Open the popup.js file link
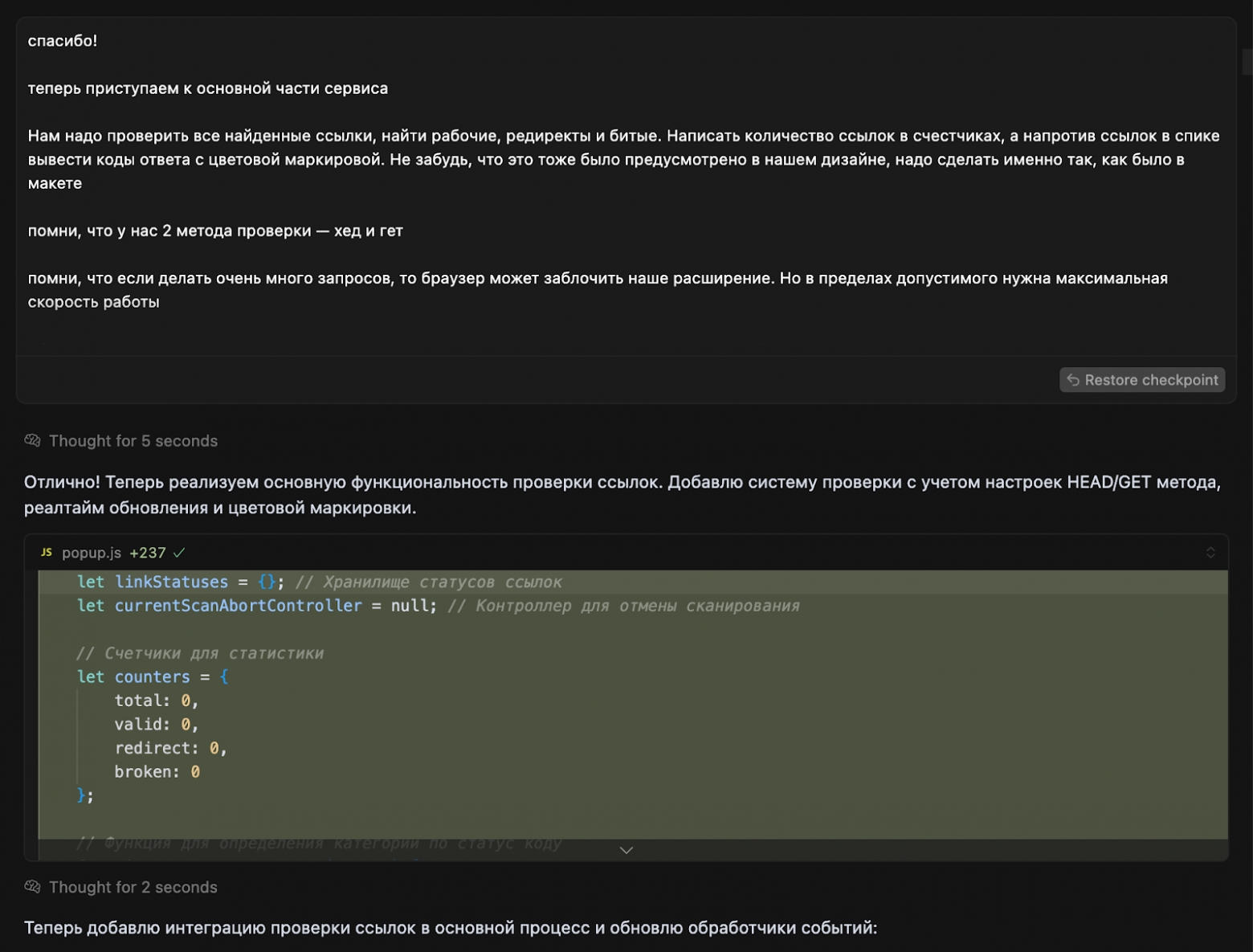This screenshot has width=1253, height=952. pos(92,553)
